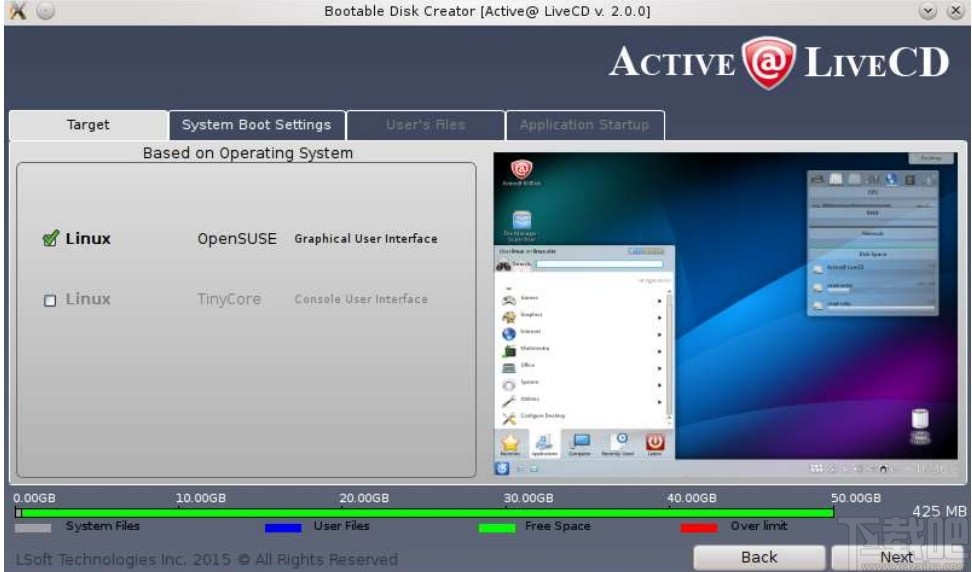Click the '0.00GB' scale label
The height and width of the screenshot is (572, 972).
pyautogui.click(x=34, y=498)
